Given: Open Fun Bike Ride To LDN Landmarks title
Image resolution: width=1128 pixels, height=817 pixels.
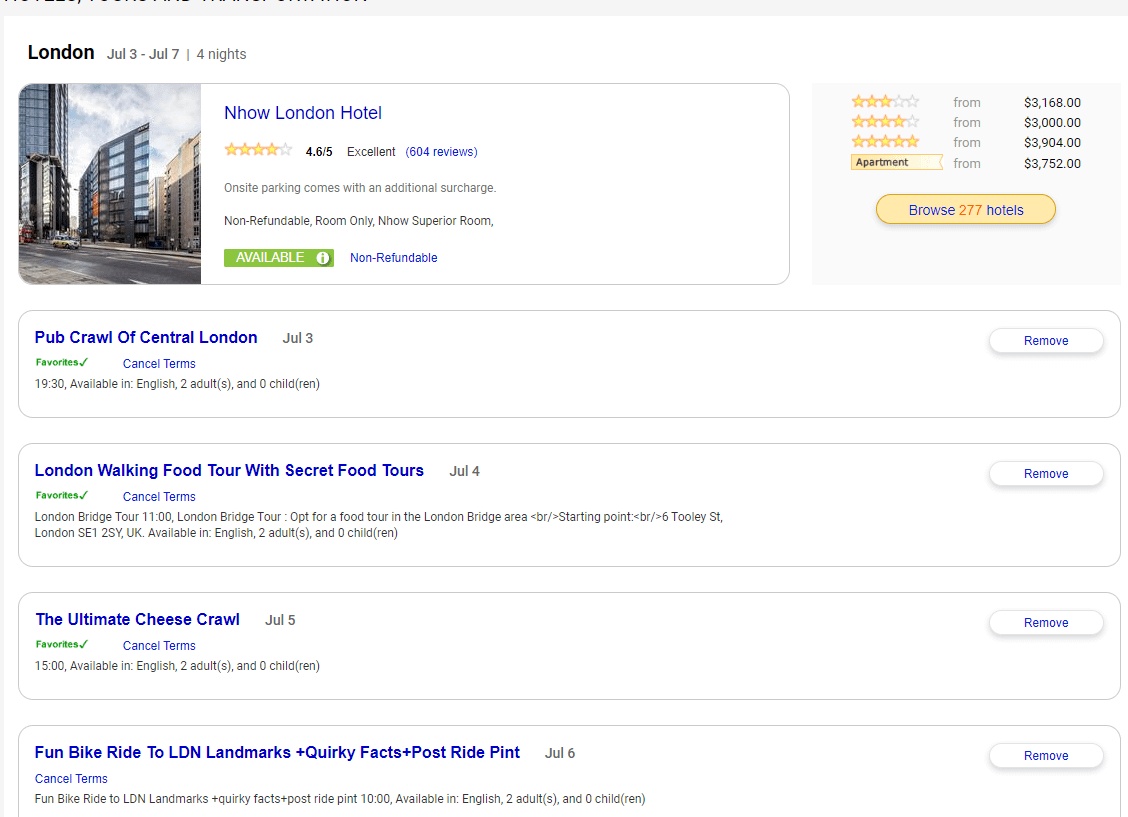Looking at the screenshot, I should pyautogui.click(x=277, y=752).
